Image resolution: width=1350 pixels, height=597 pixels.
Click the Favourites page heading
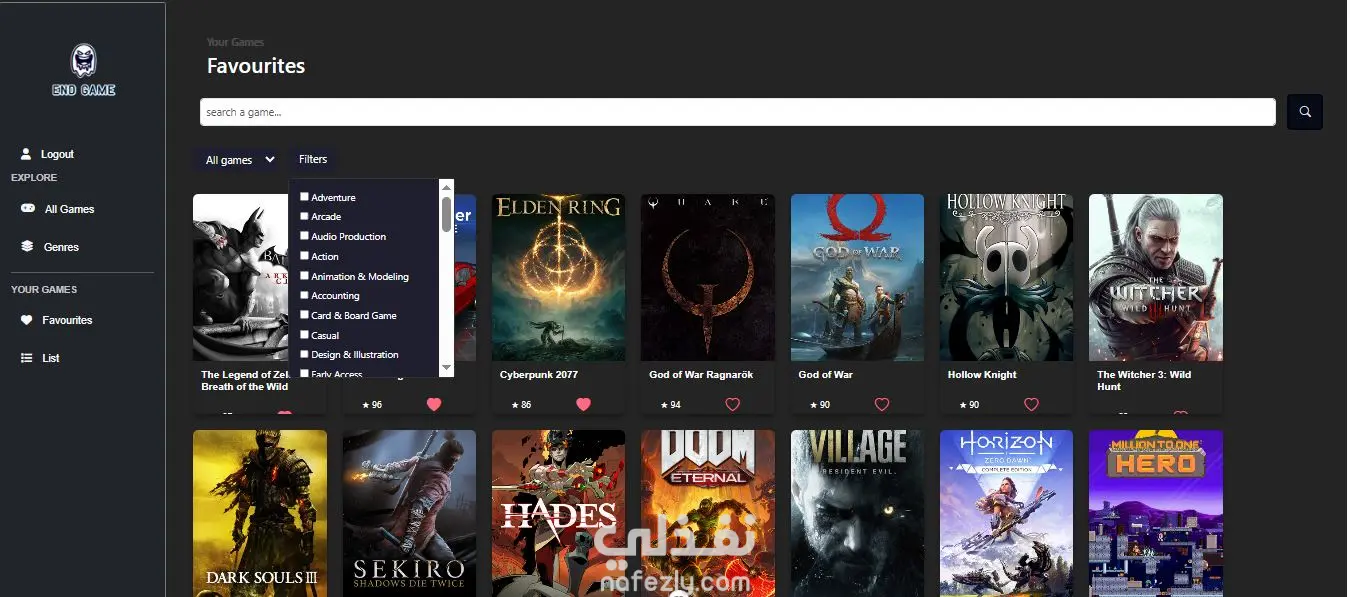pos(256,66)
